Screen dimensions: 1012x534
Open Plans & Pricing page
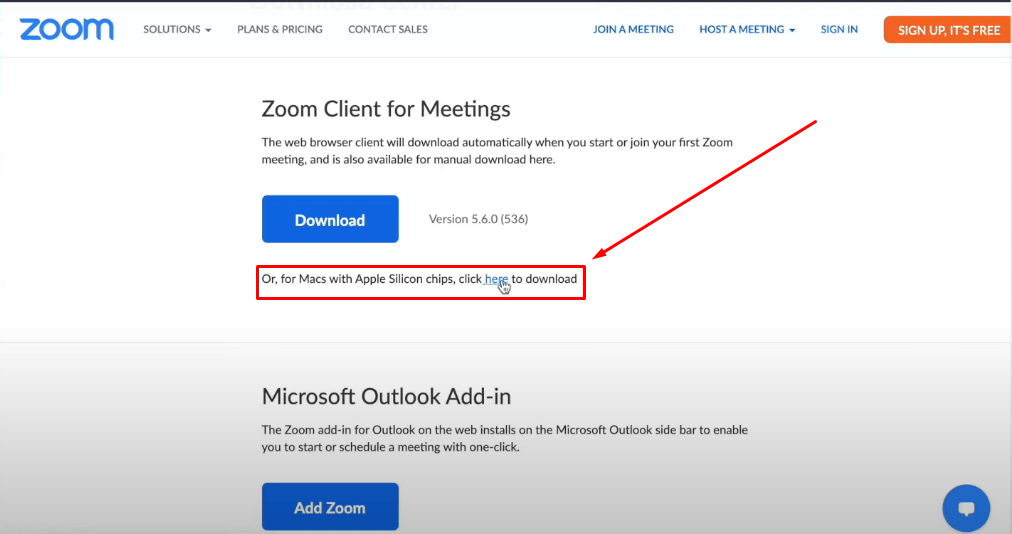(x=279, y=30)
